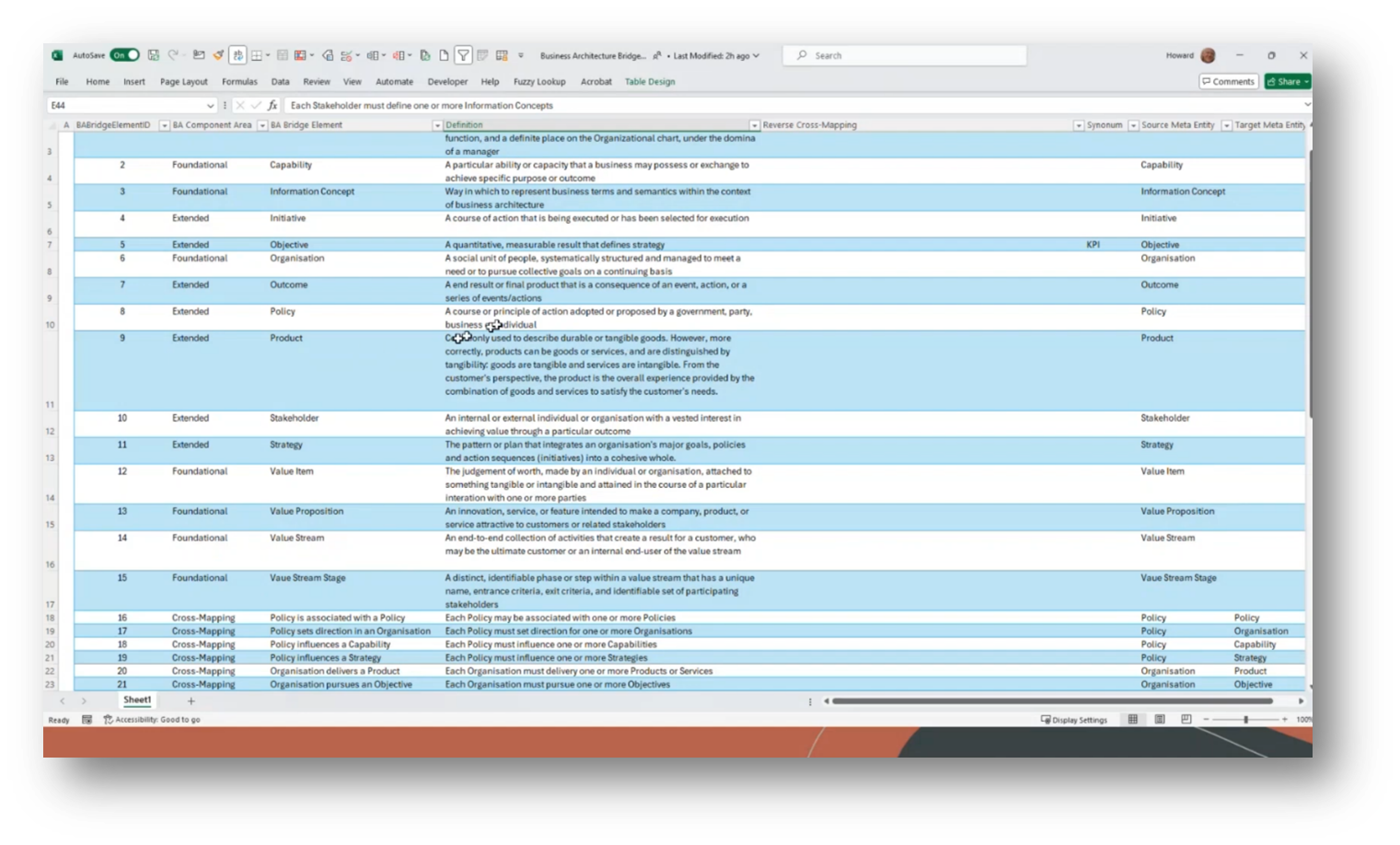The width and height of the screenshot is (1400, 845).
Task: Switch to Normal view icon
Action: pos(1133,720)
